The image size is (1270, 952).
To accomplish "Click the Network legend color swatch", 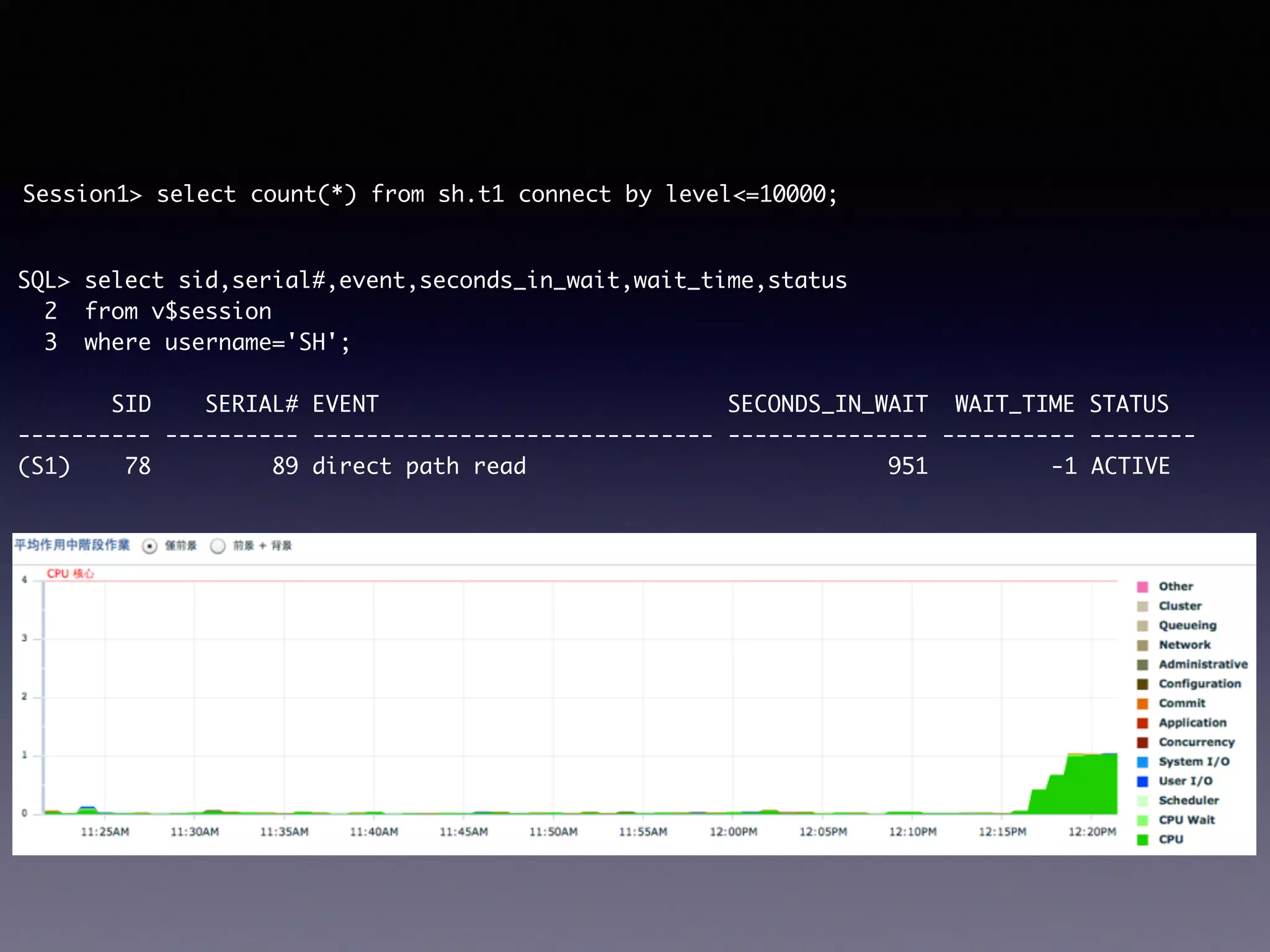I will click(1143, 645).
